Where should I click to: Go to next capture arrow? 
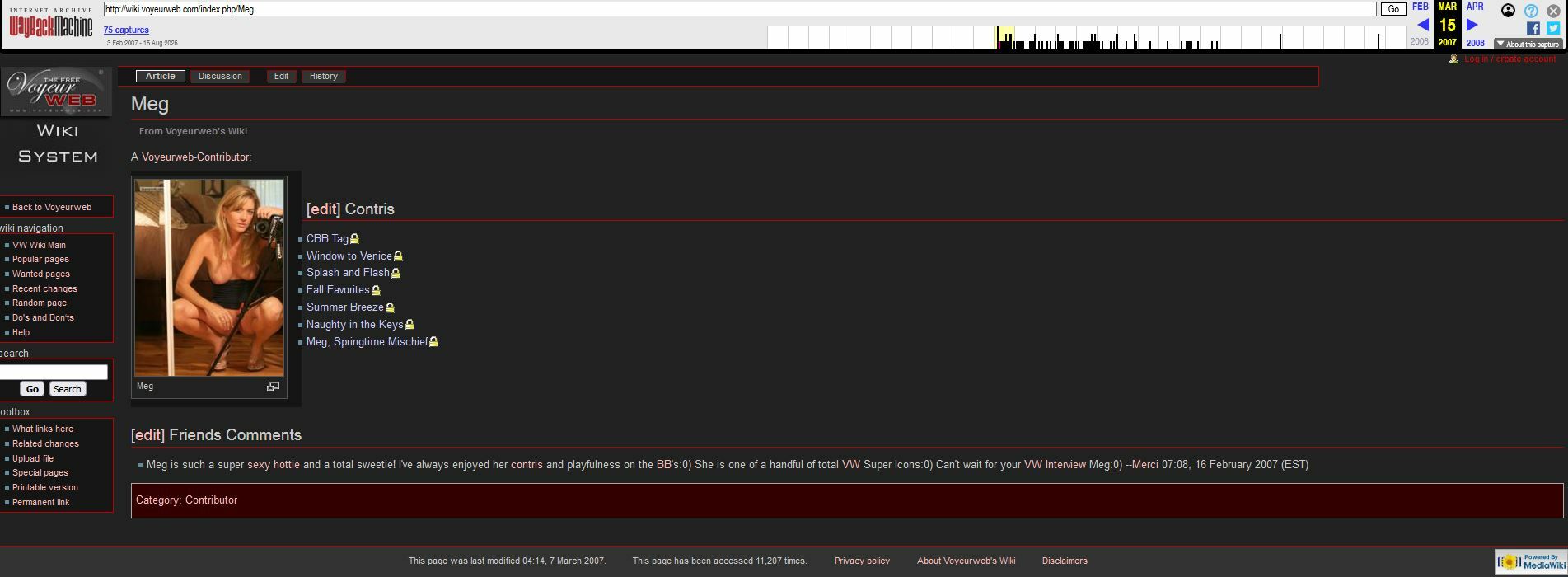click(1472, 25)
